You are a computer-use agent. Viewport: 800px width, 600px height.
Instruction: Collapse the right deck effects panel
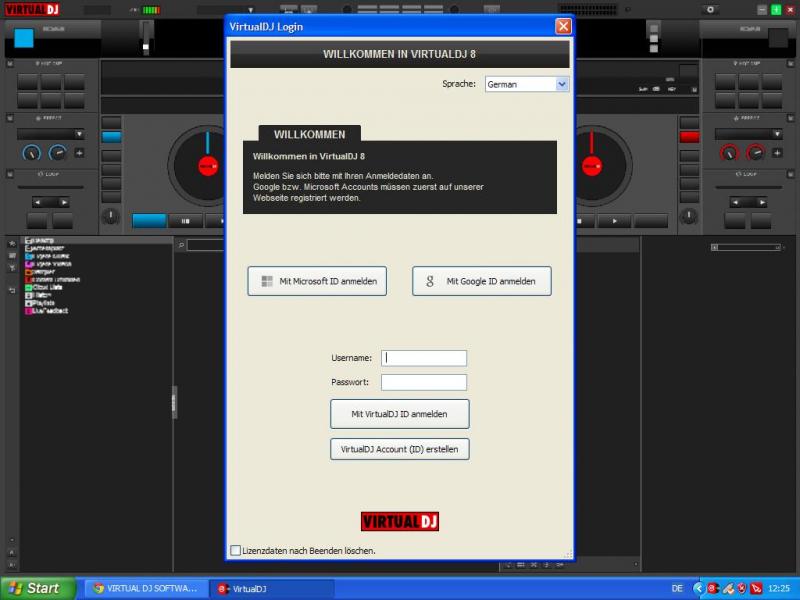tap(790, 118)
